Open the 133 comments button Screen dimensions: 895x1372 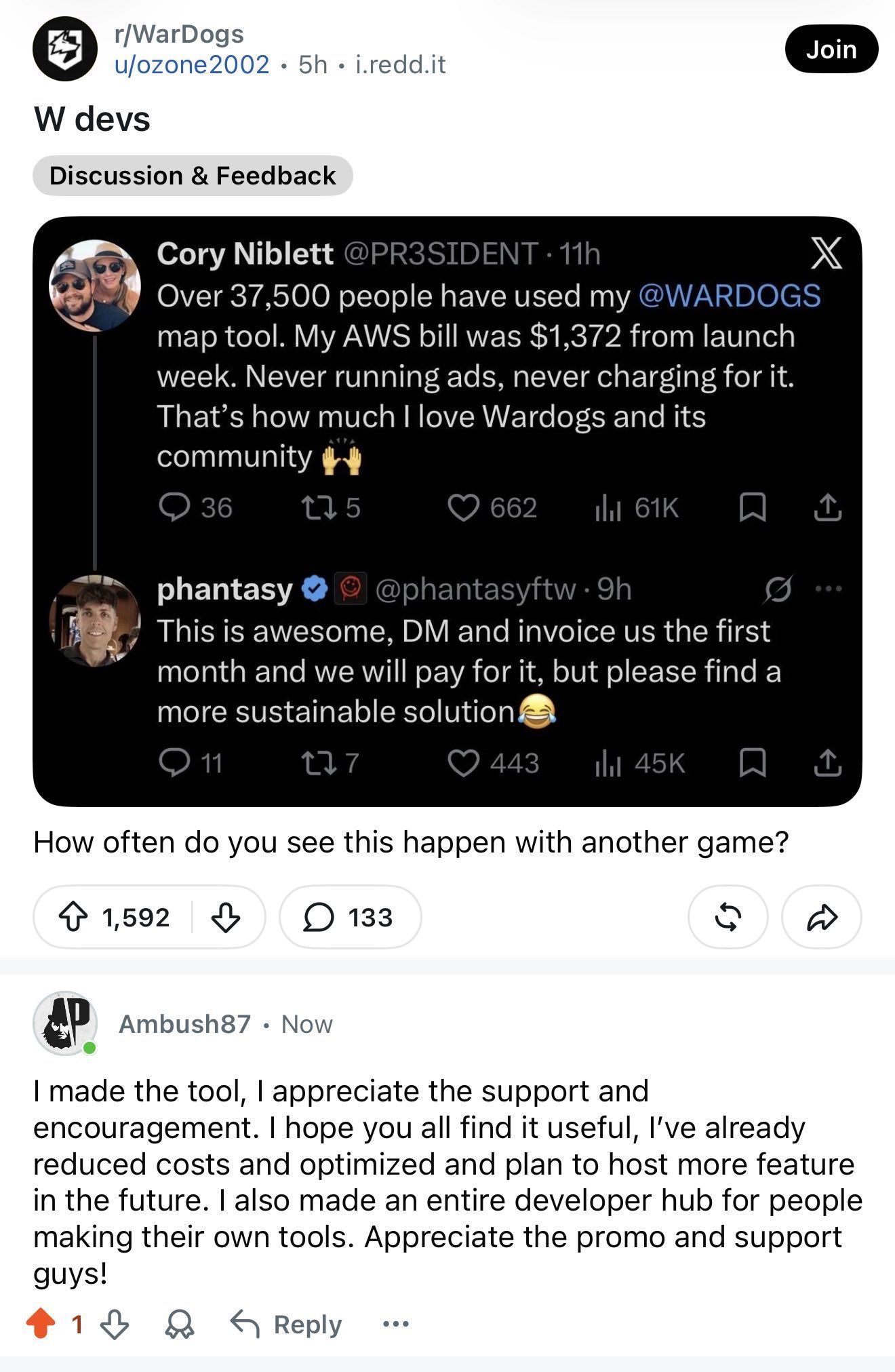click(350, 917)
